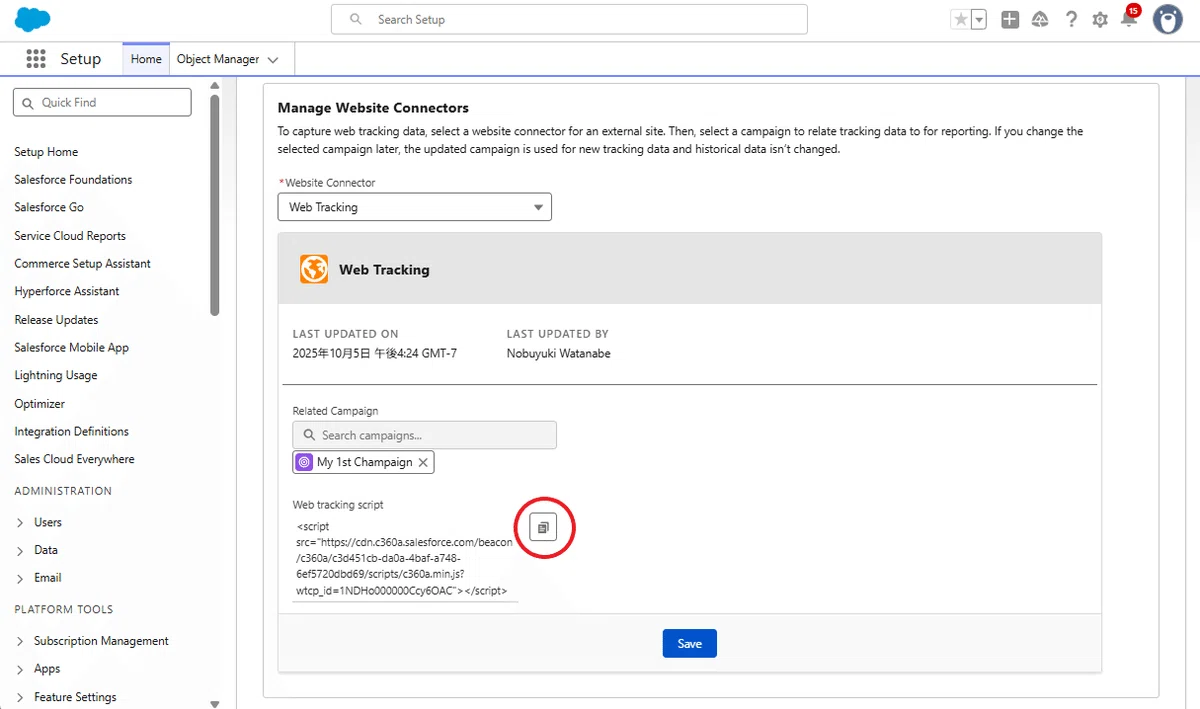This screenshot has width=1200, height=709.
Task: Click the sidebar scrollbar down arrow
Action: (215, 703)
